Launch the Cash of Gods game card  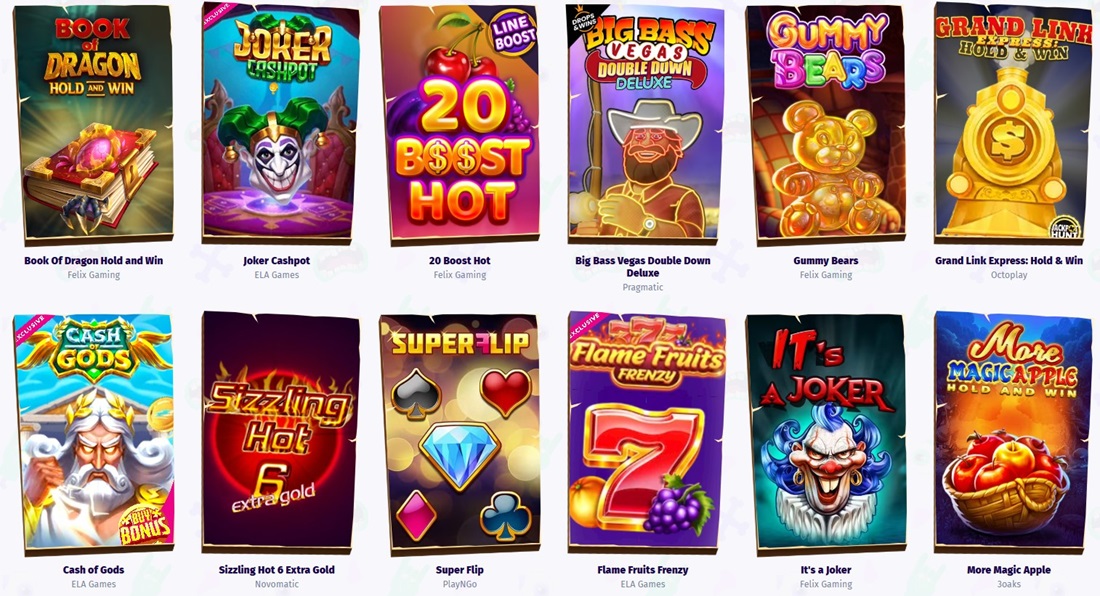click(x=94, y=433)
